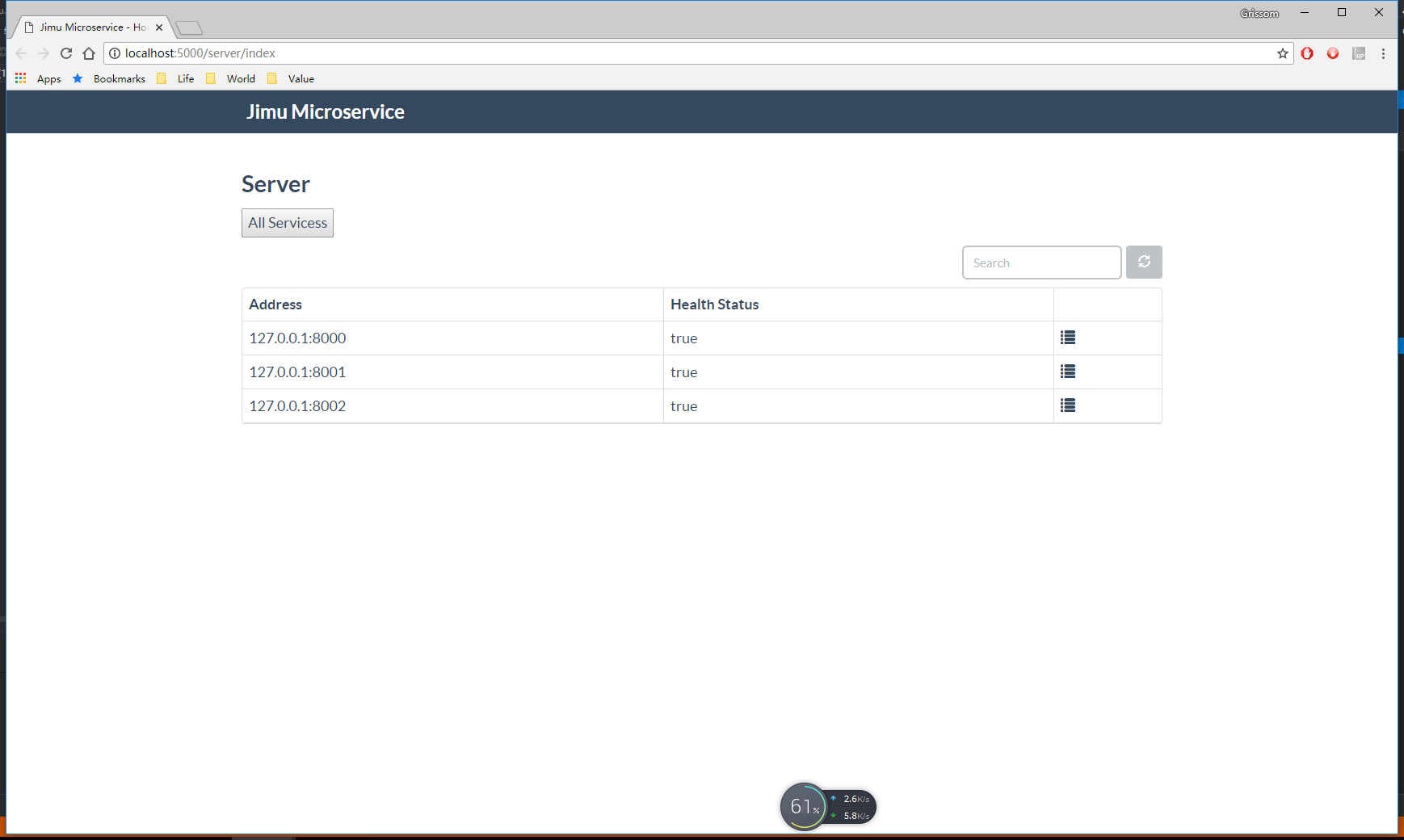Select address 127.0.0.1:8002 cell
Image resolution: width=1404 pixels, height=840 pixels.
point(452,406)
